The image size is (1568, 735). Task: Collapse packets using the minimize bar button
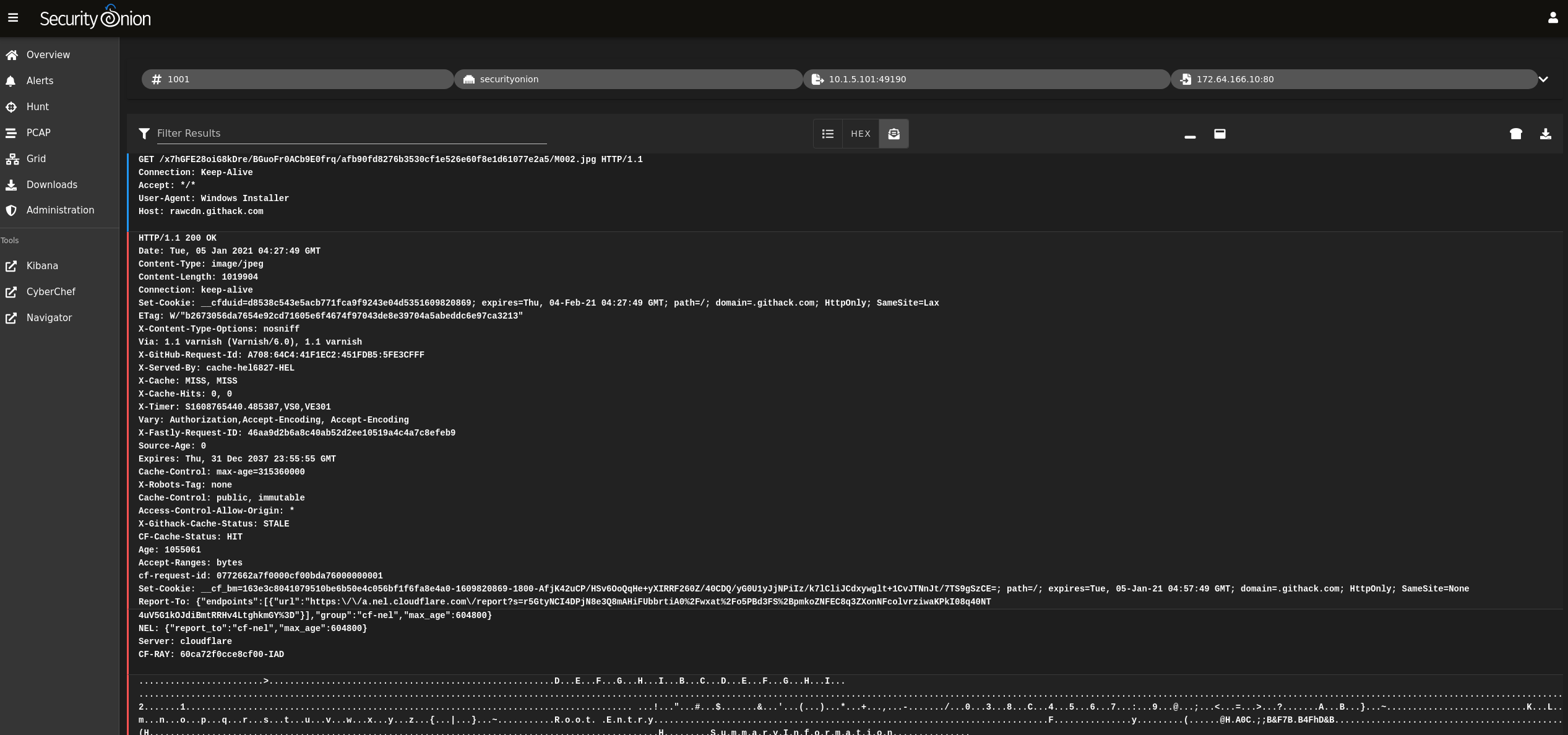[1189, 137]
